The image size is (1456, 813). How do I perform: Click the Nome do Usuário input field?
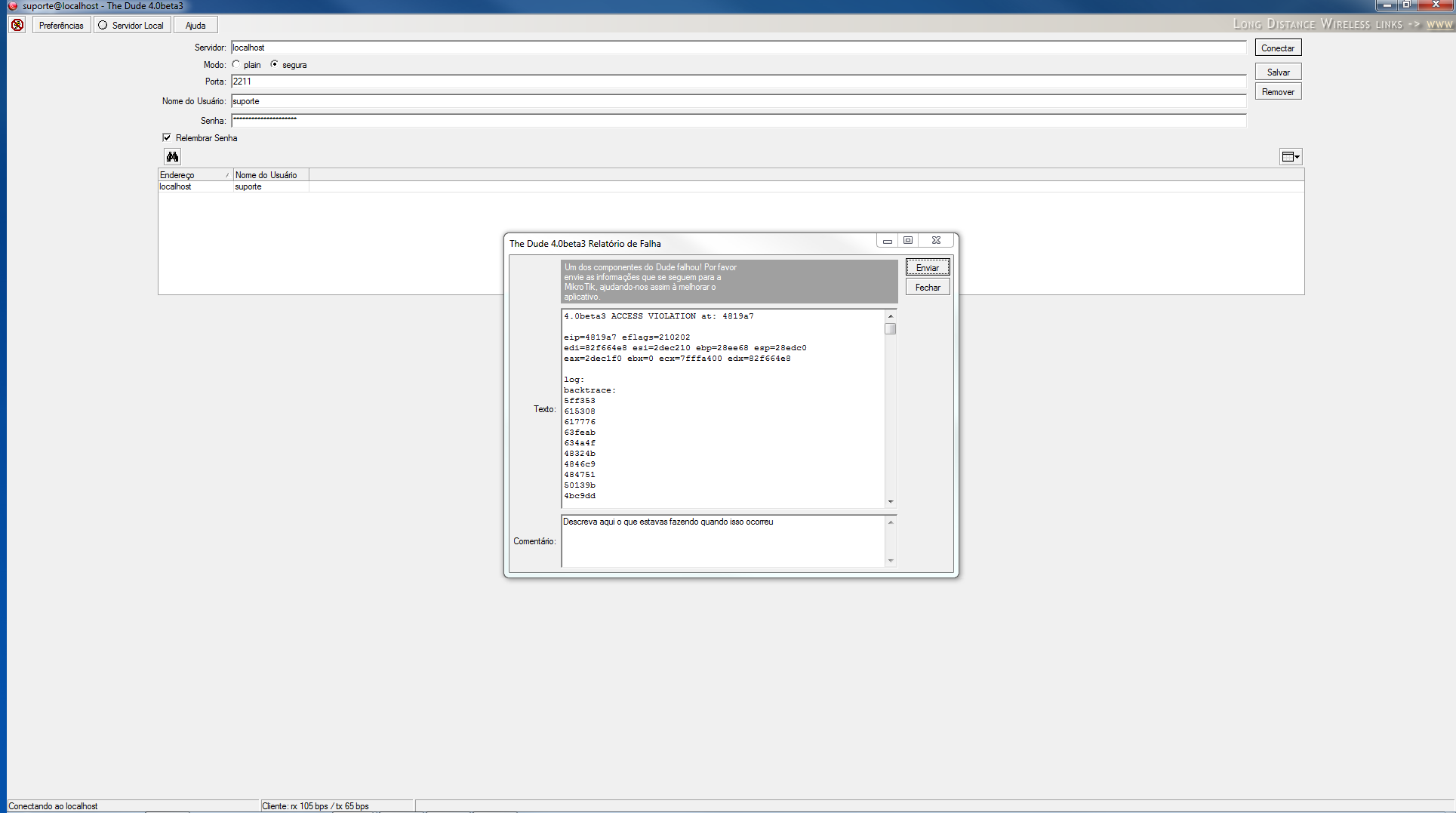click(x=738, y=101)
